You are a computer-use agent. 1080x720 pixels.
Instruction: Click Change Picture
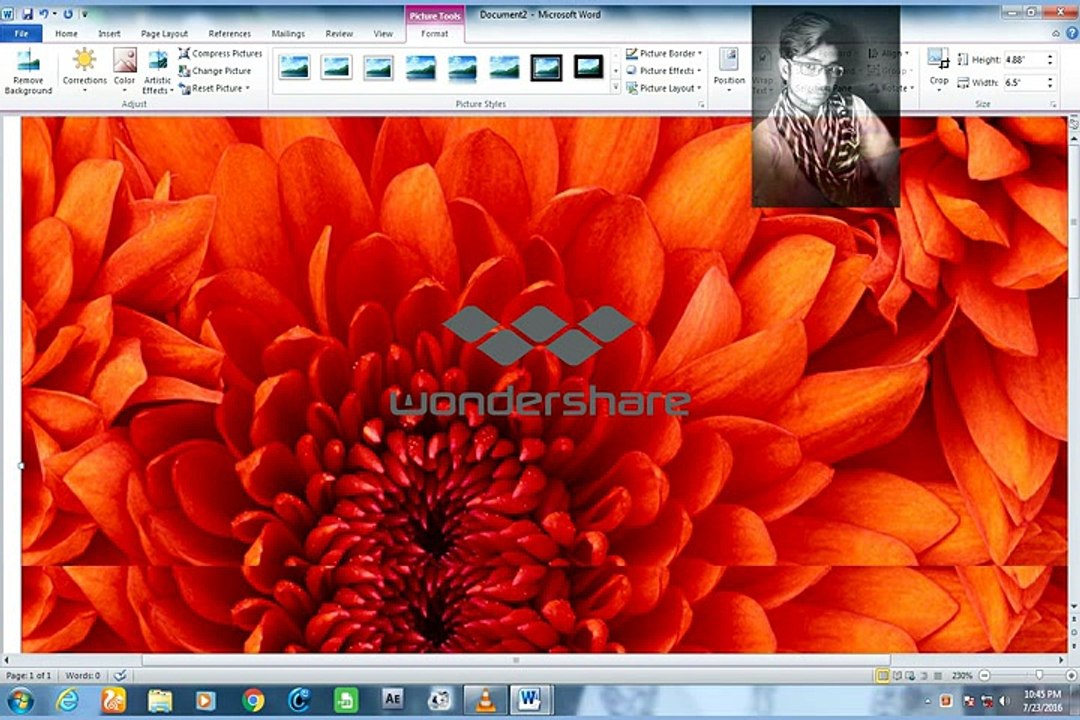pos(215,70)
